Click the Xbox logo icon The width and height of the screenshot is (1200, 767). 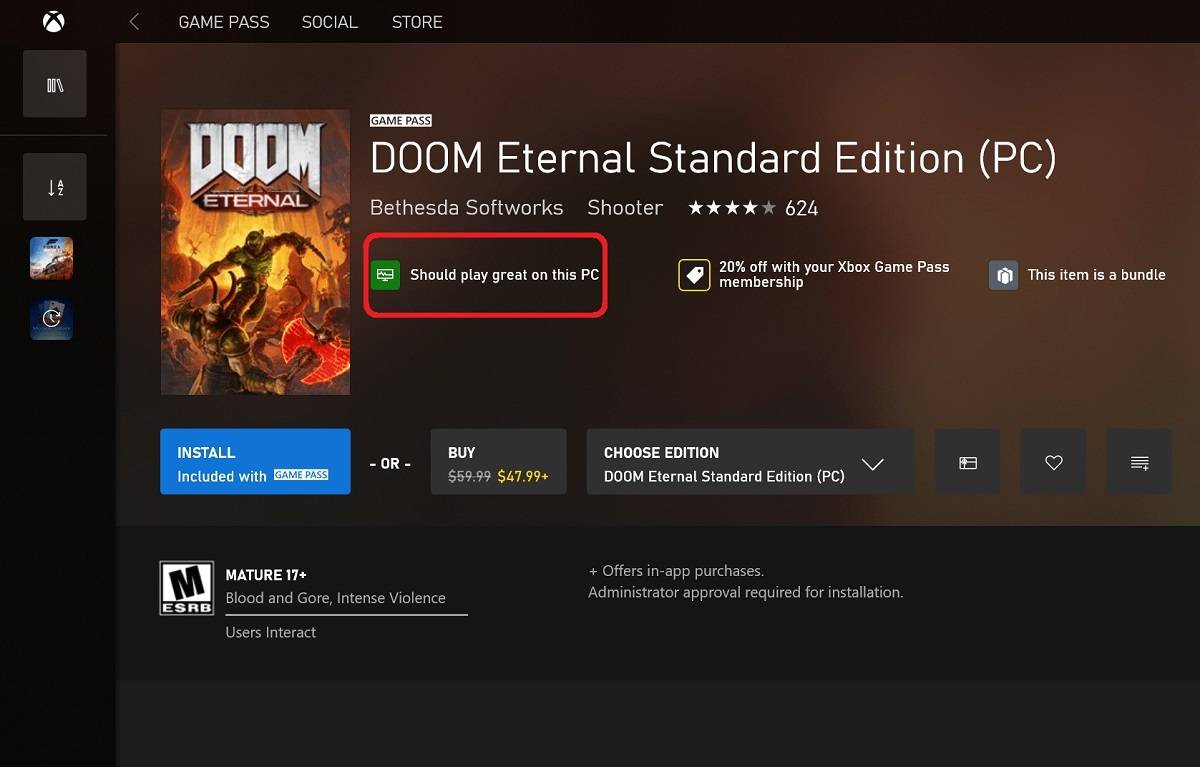[x=53, y=21]
